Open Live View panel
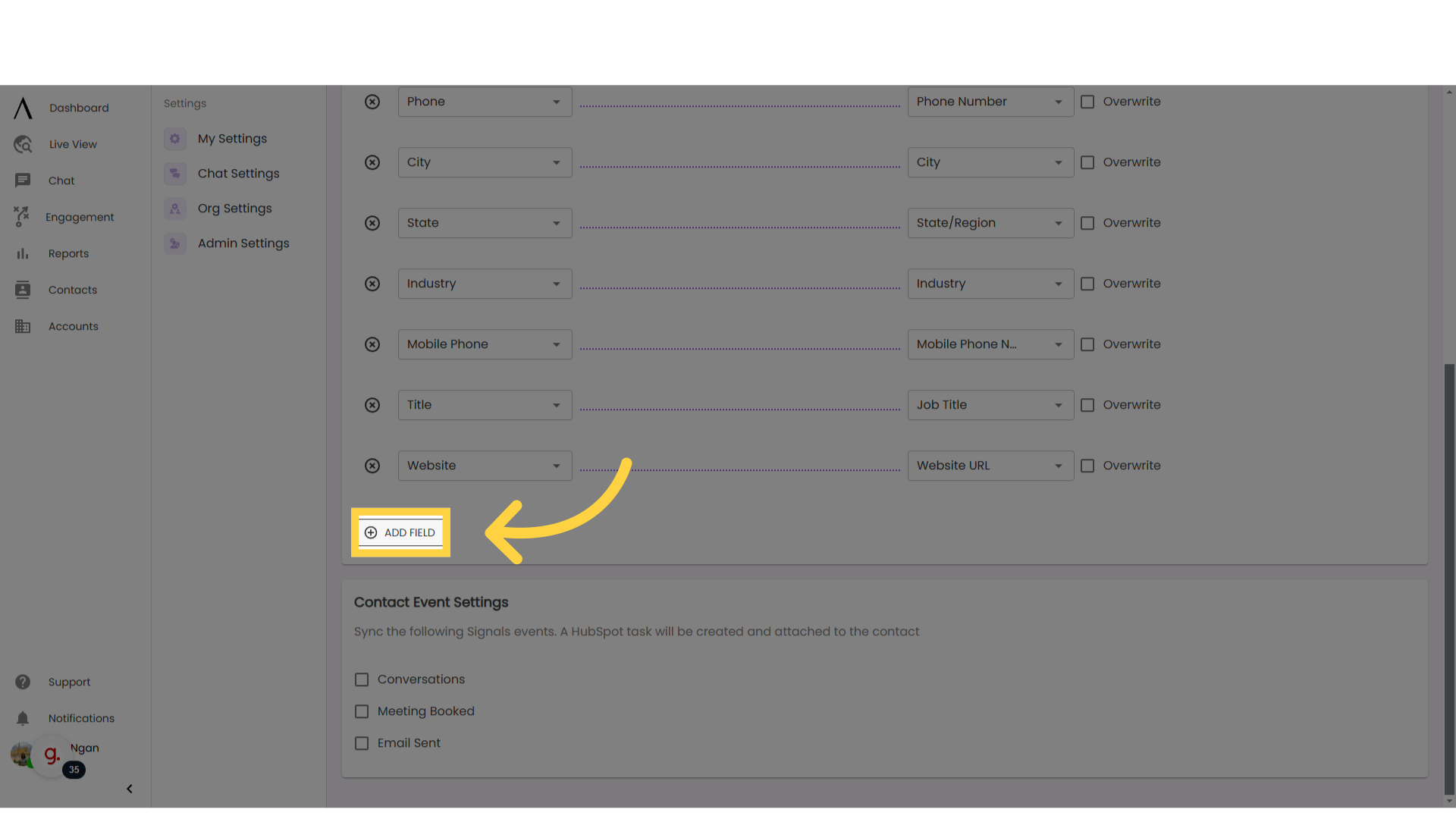 click(x=73, y=144)
